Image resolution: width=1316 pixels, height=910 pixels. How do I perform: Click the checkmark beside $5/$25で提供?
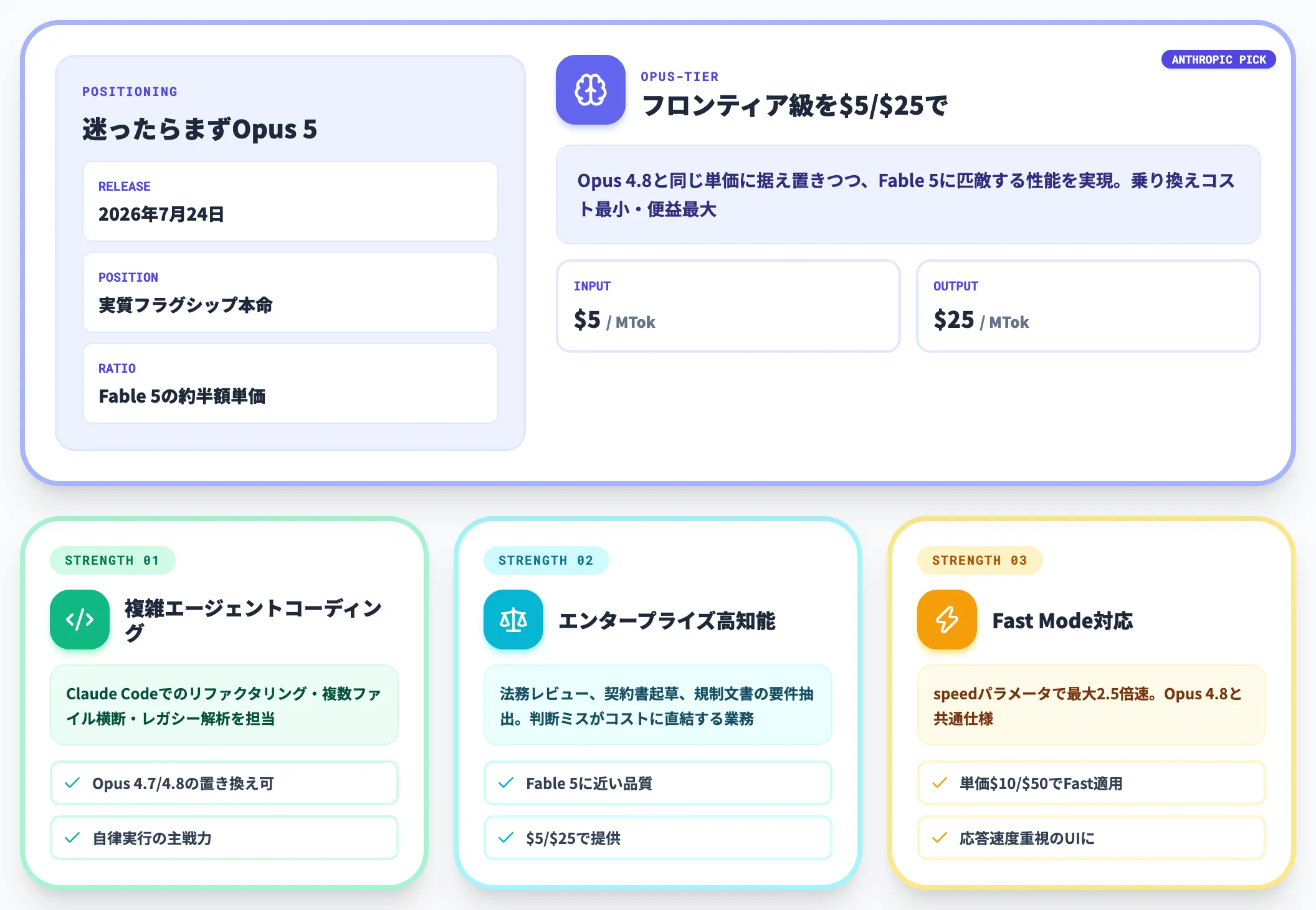tap(506, 838)
